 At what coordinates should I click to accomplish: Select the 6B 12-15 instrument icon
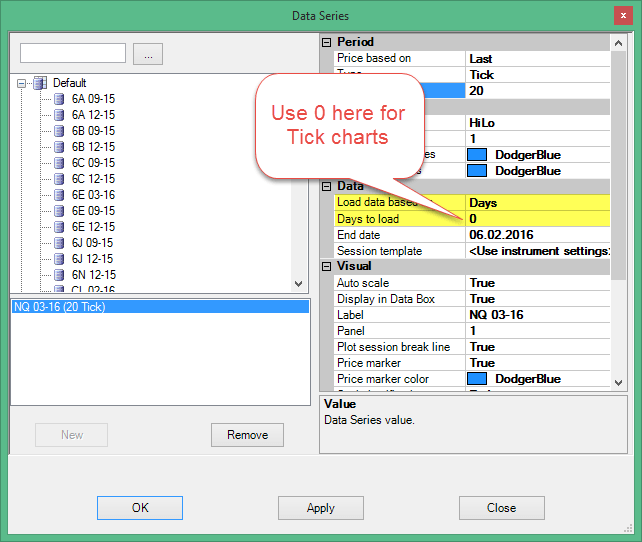(59, 147)
